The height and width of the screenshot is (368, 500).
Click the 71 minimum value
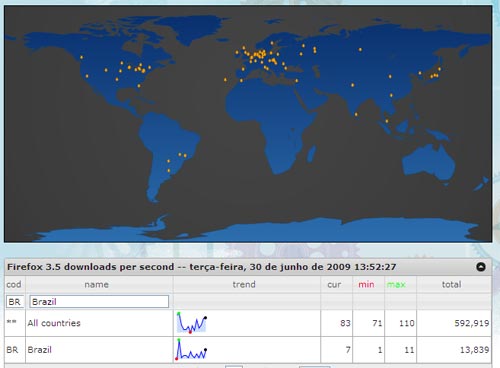(377, 323)
